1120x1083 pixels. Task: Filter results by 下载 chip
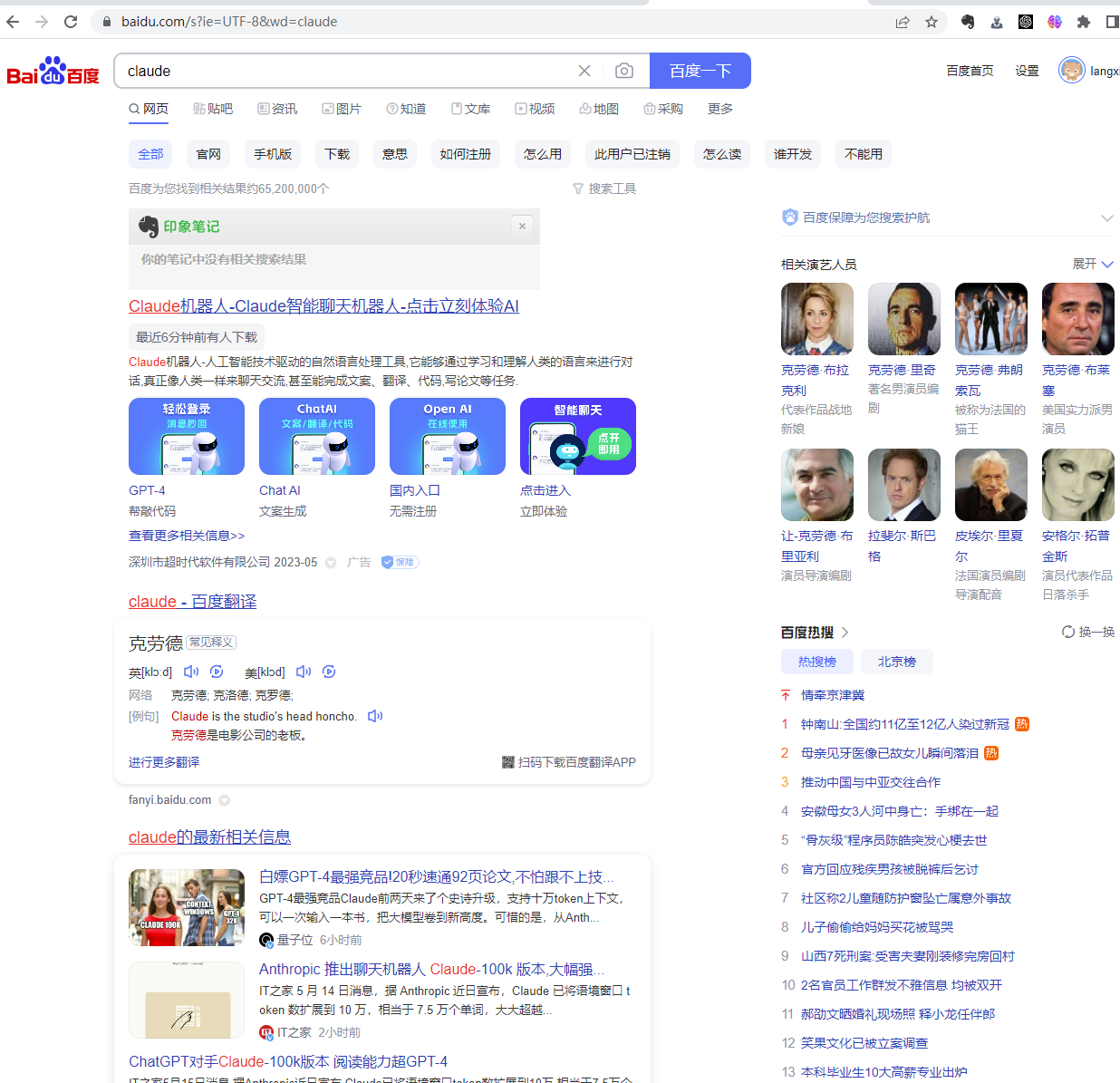pos(337,154)
